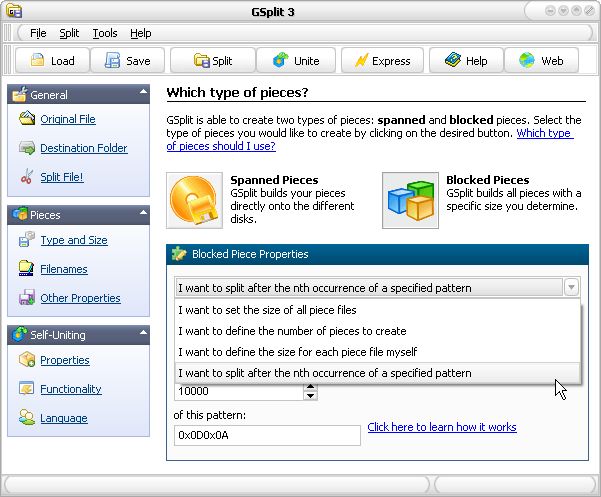Select the Blocked Pieces cubes icon
Image resolution: width=601 pixels, height=497 pixels.
click(411, 200)
